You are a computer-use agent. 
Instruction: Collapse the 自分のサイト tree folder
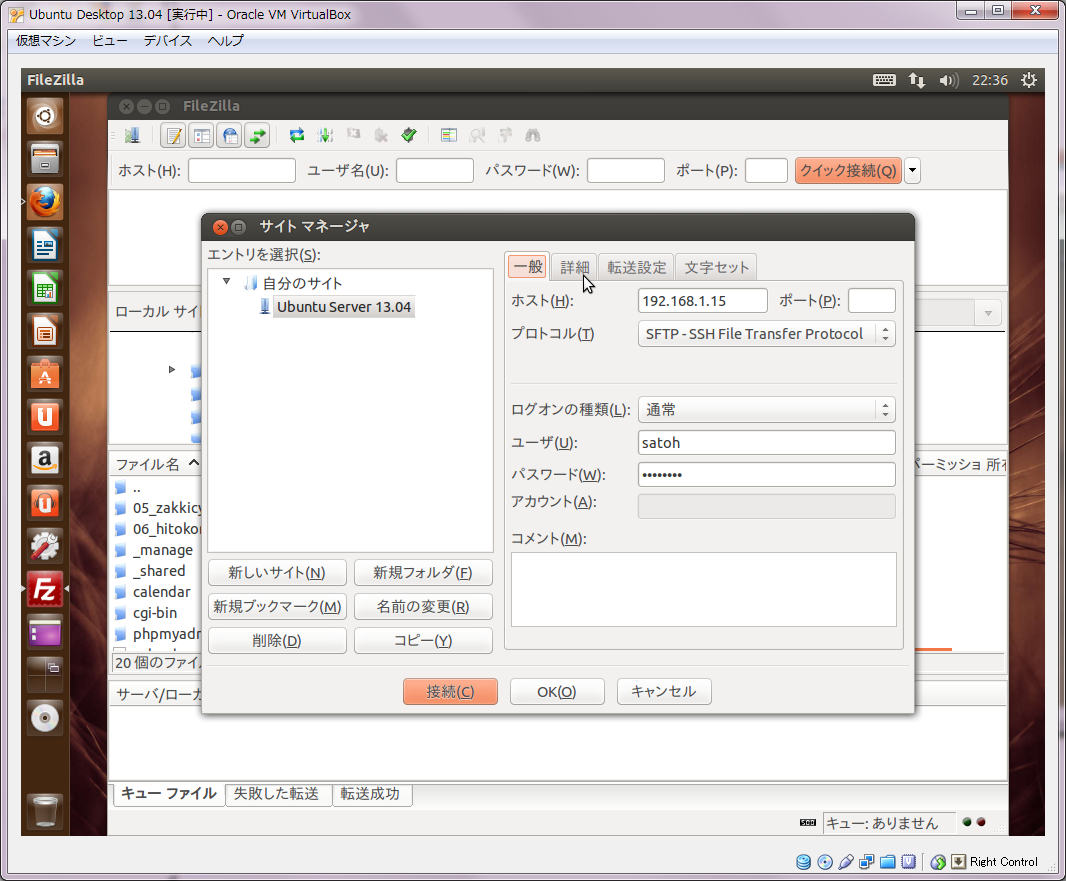pos(226,281)
